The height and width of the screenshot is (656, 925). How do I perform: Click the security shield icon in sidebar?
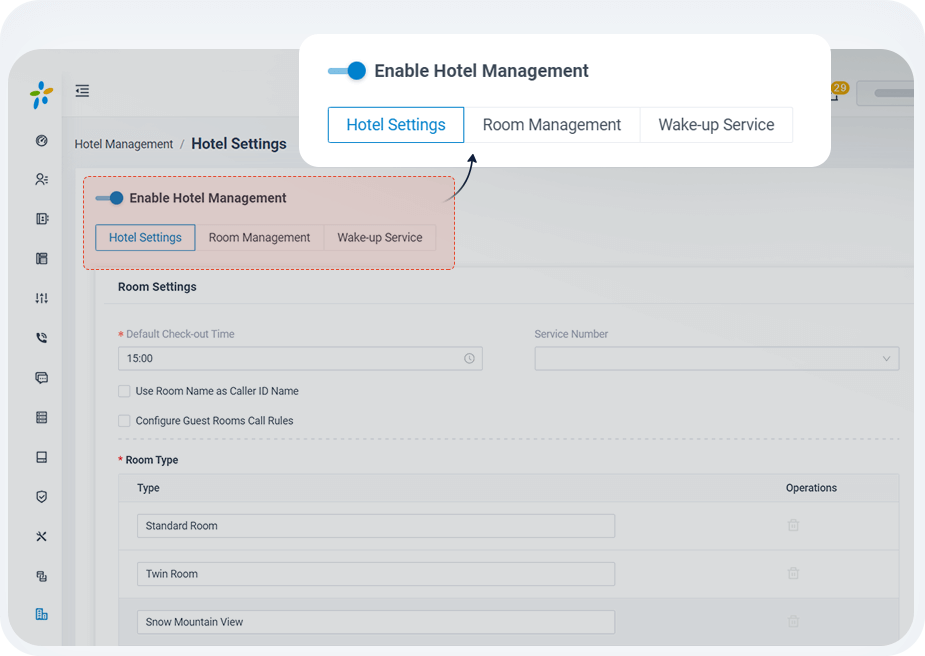[x=41, y=497]
